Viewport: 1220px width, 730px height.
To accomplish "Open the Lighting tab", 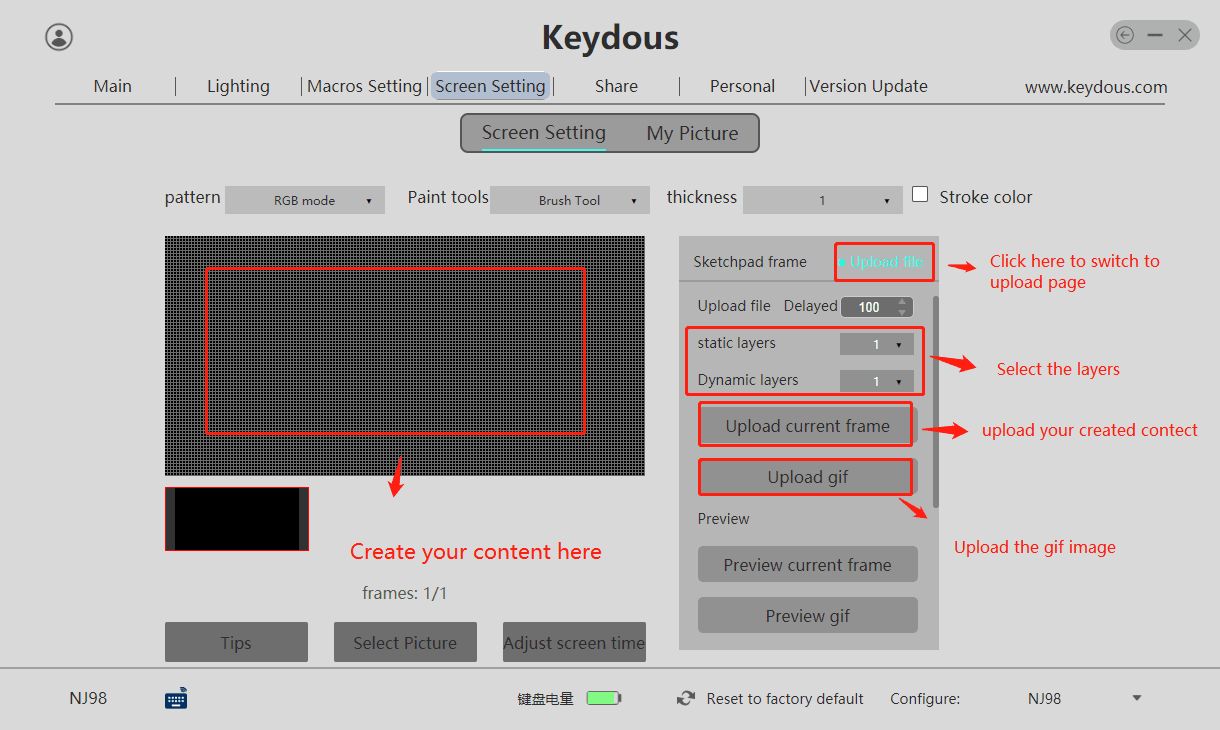I will pyautogui.click(x=238, y=86).
